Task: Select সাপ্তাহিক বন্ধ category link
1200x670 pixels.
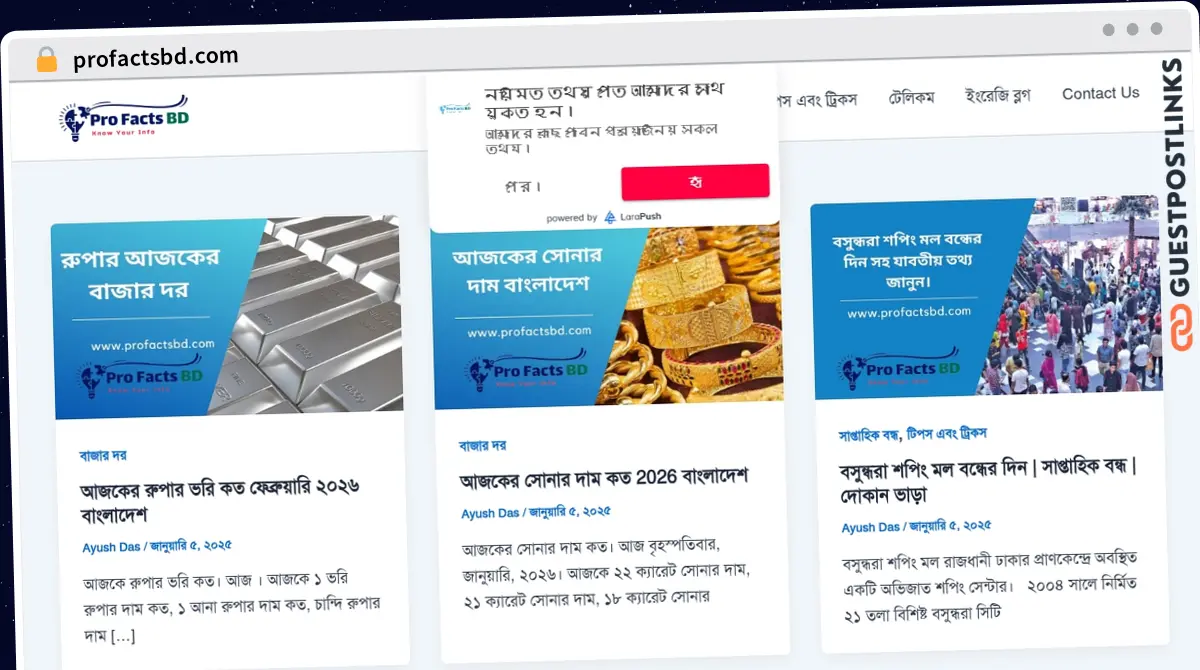Action: click(869, 435)
